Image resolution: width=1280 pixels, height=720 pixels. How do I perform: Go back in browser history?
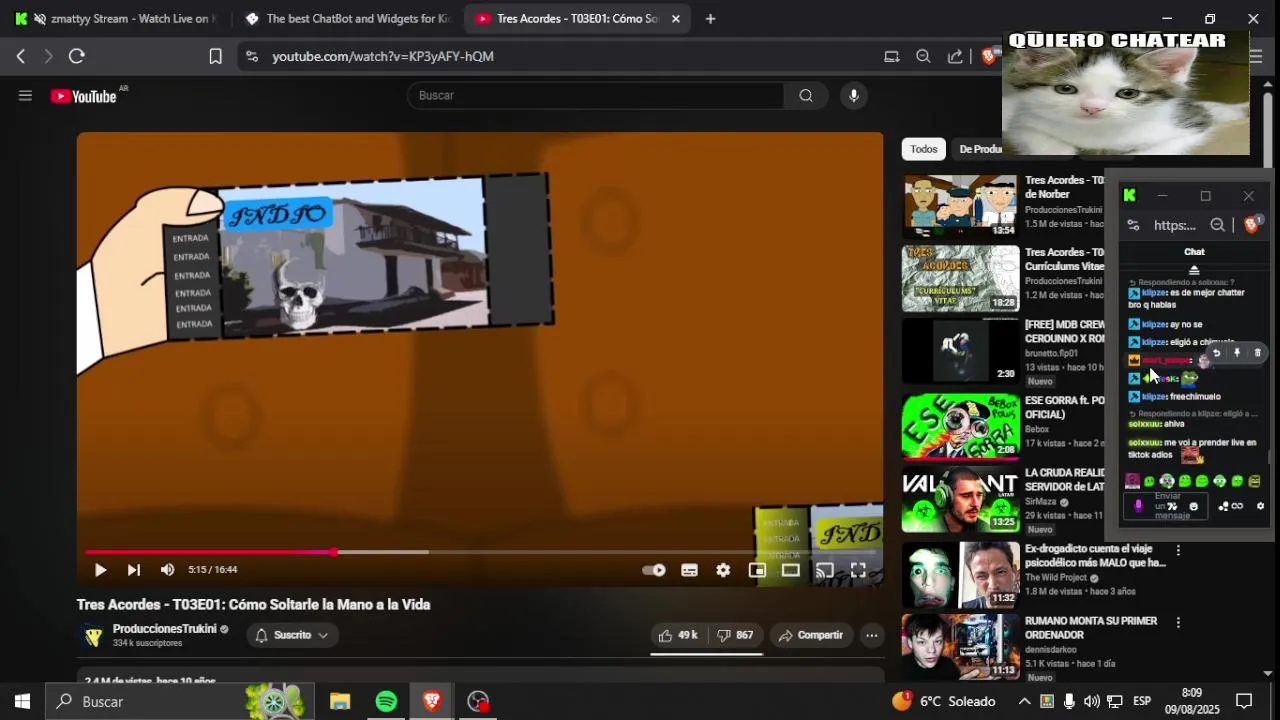[20, 57]
